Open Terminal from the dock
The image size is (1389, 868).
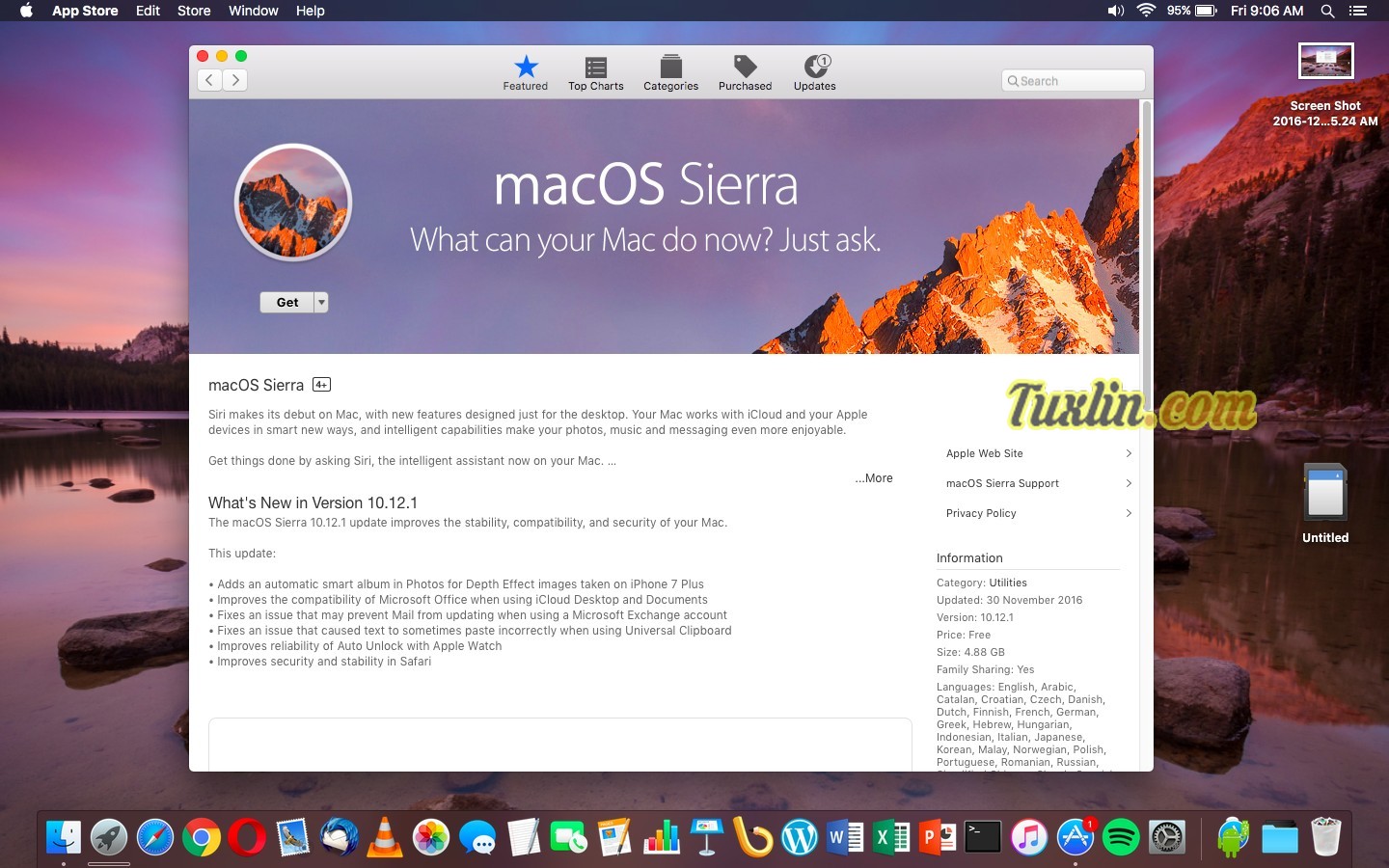coord(983,837)
